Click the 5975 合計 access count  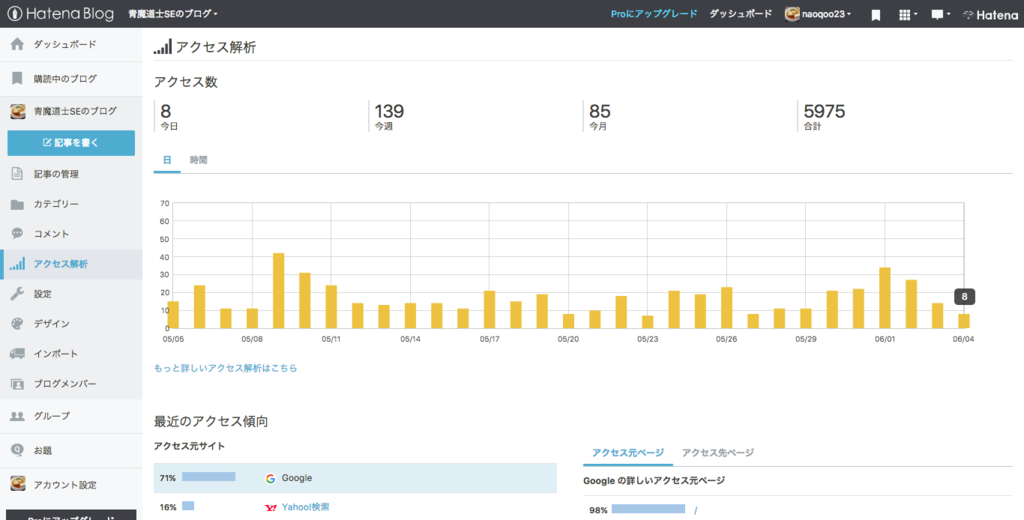click(x=824, y=116)
